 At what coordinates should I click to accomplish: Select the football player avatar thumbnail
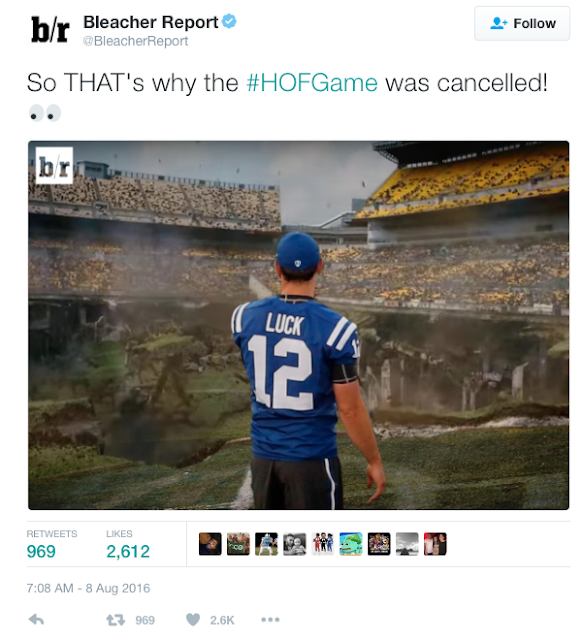pos(267,544)
